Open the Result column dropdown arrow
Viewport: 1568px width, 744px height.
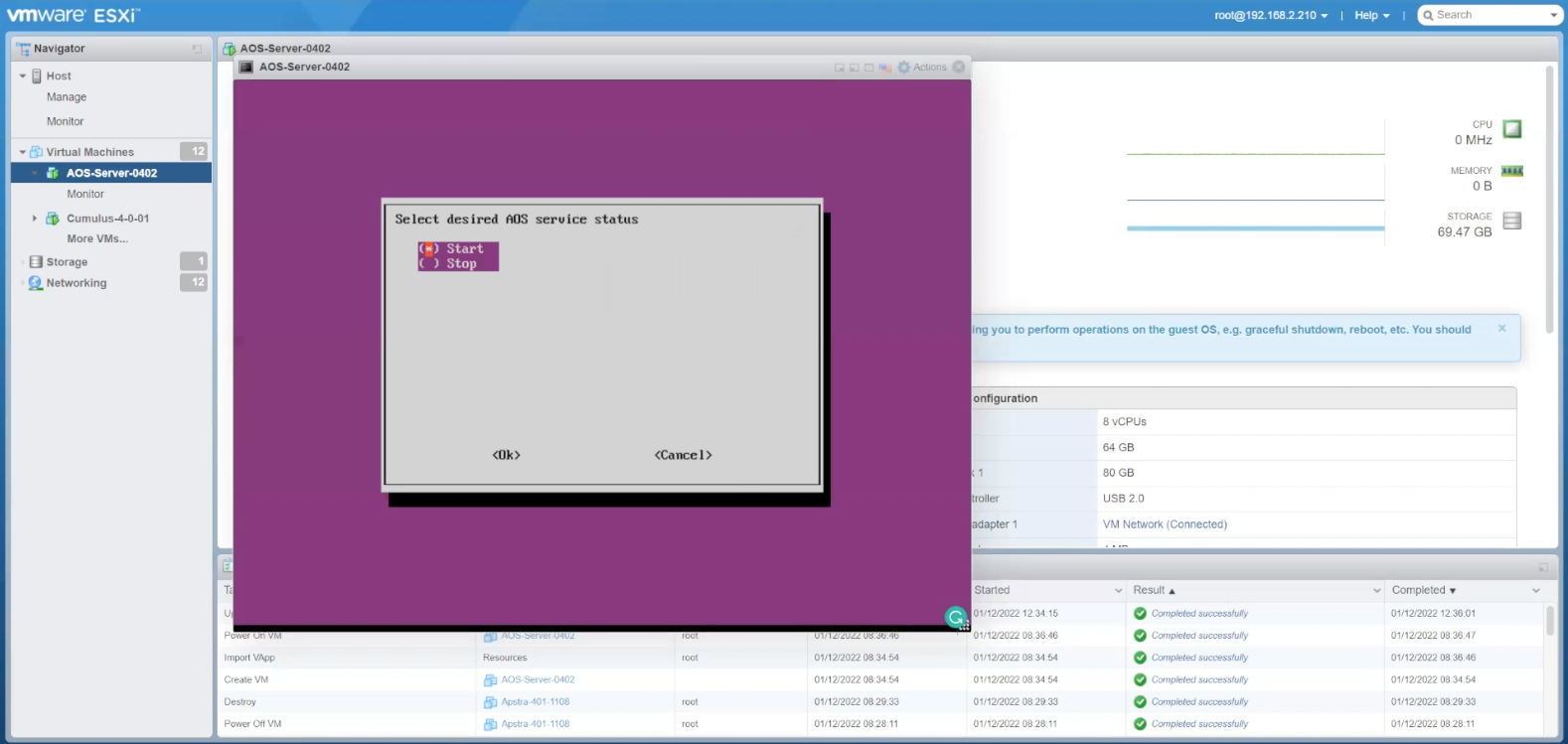[x=1376, y=591]
